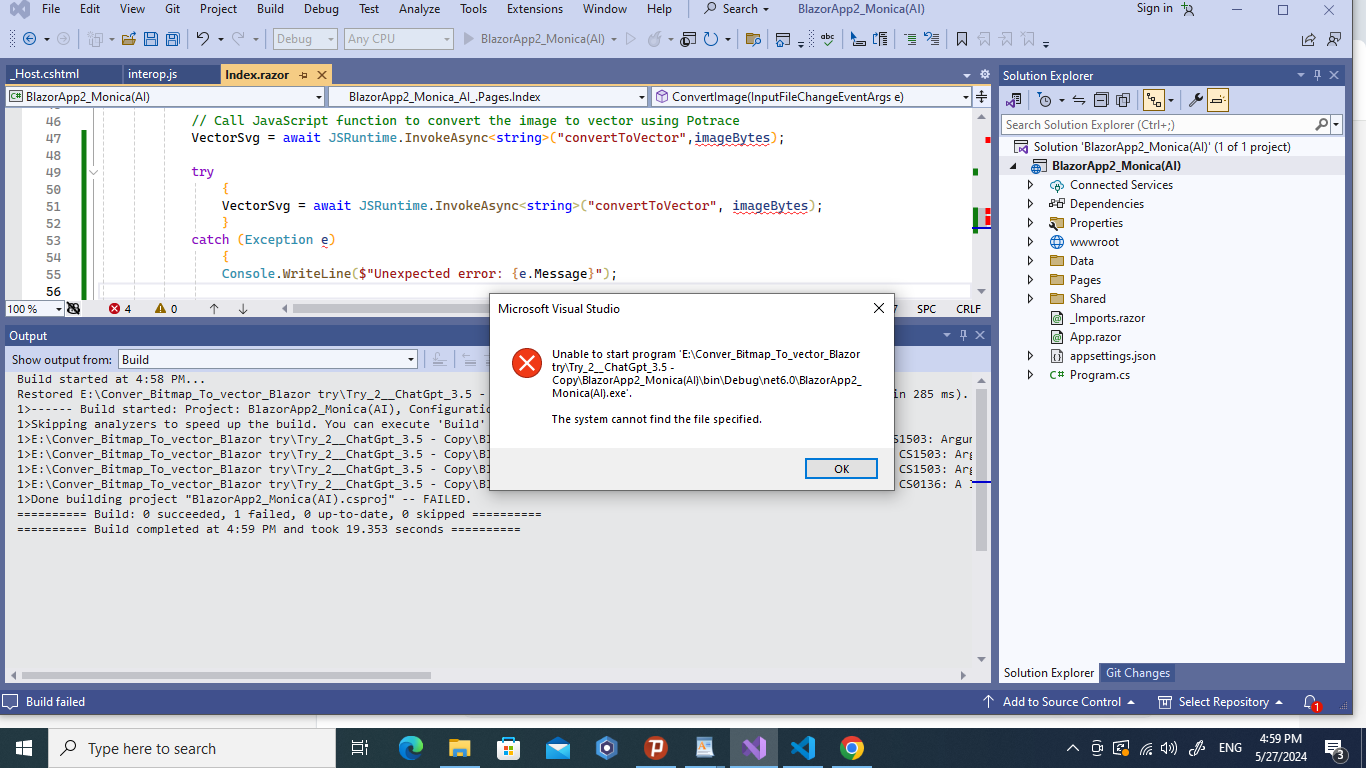This screenshot has width=1366, height=768.
Task: Click the Live Share icon at top right
Action: point(1308,39)
